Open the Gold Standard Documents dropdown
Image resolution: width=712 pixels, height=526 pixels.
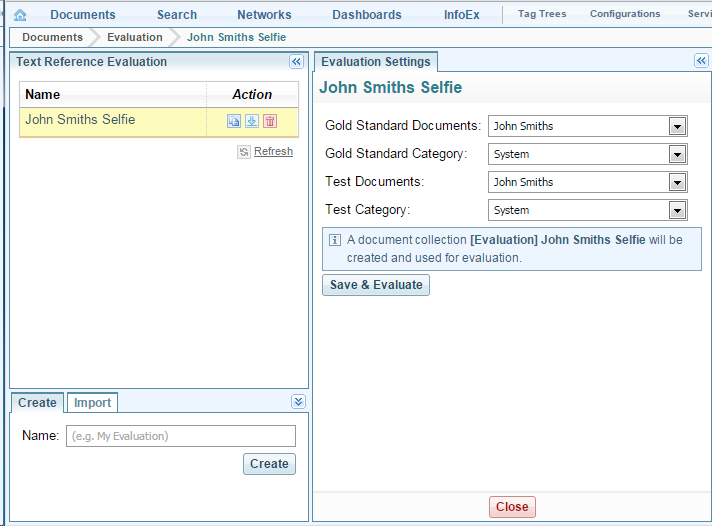tap(677, 126)
